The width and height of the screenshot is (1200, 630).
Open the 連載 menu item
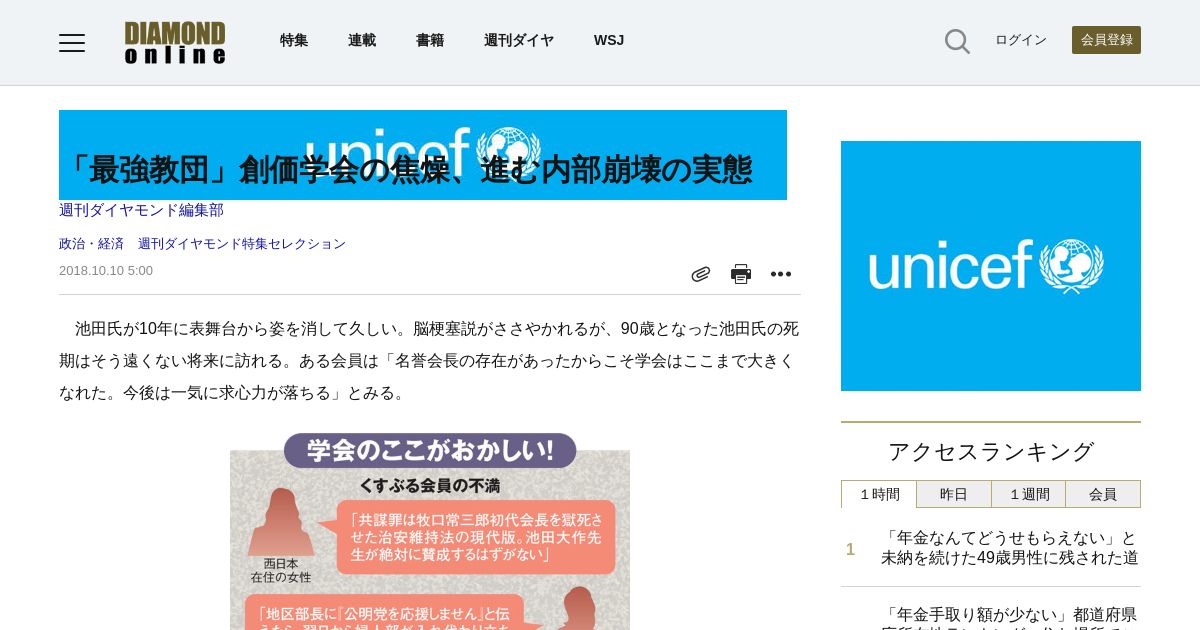[x=362, y=40]
